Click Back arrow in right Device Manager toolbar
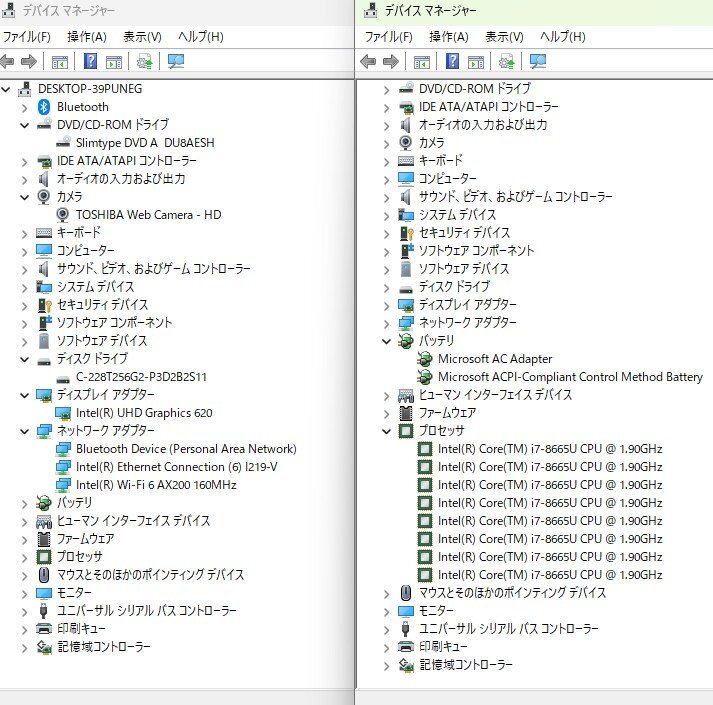 click(x=368, y=61)
